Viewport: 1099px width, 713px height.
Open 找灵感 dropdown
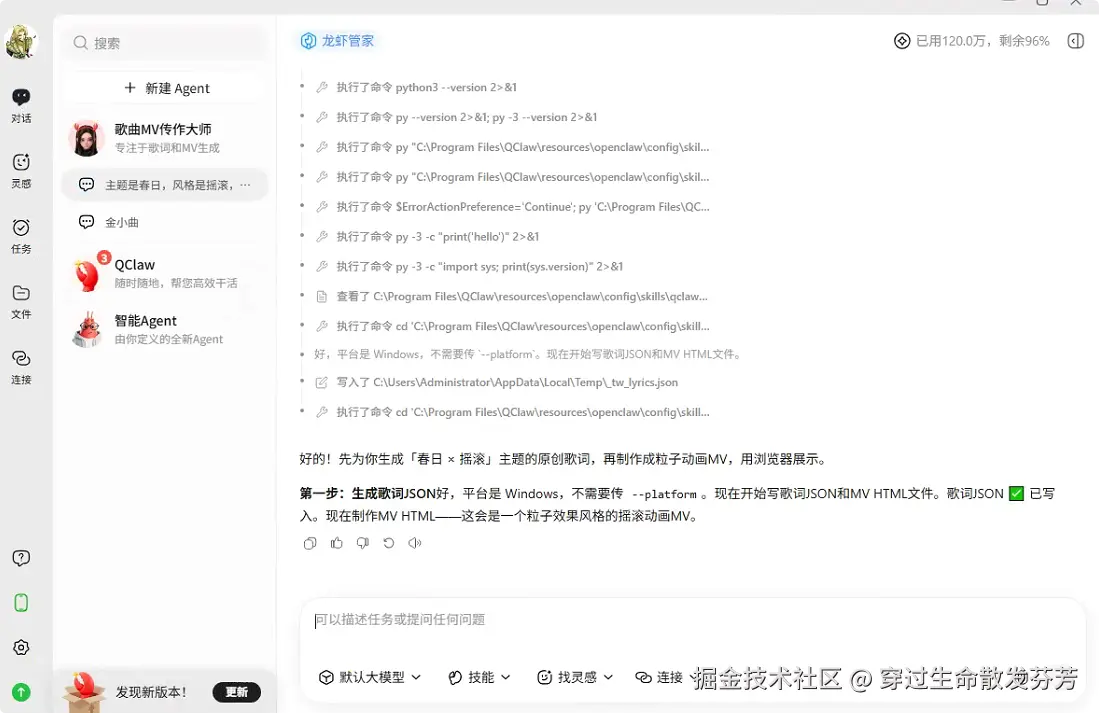point(575,677)
